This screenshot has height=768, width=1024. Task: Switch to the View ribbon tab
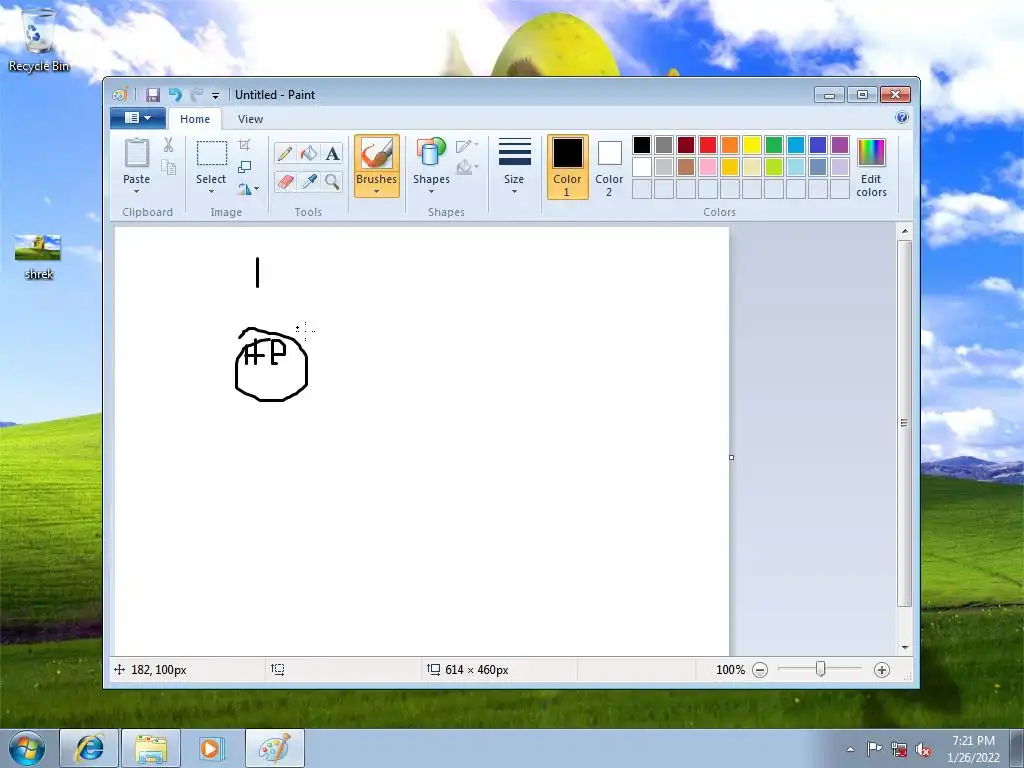point(250,119)
